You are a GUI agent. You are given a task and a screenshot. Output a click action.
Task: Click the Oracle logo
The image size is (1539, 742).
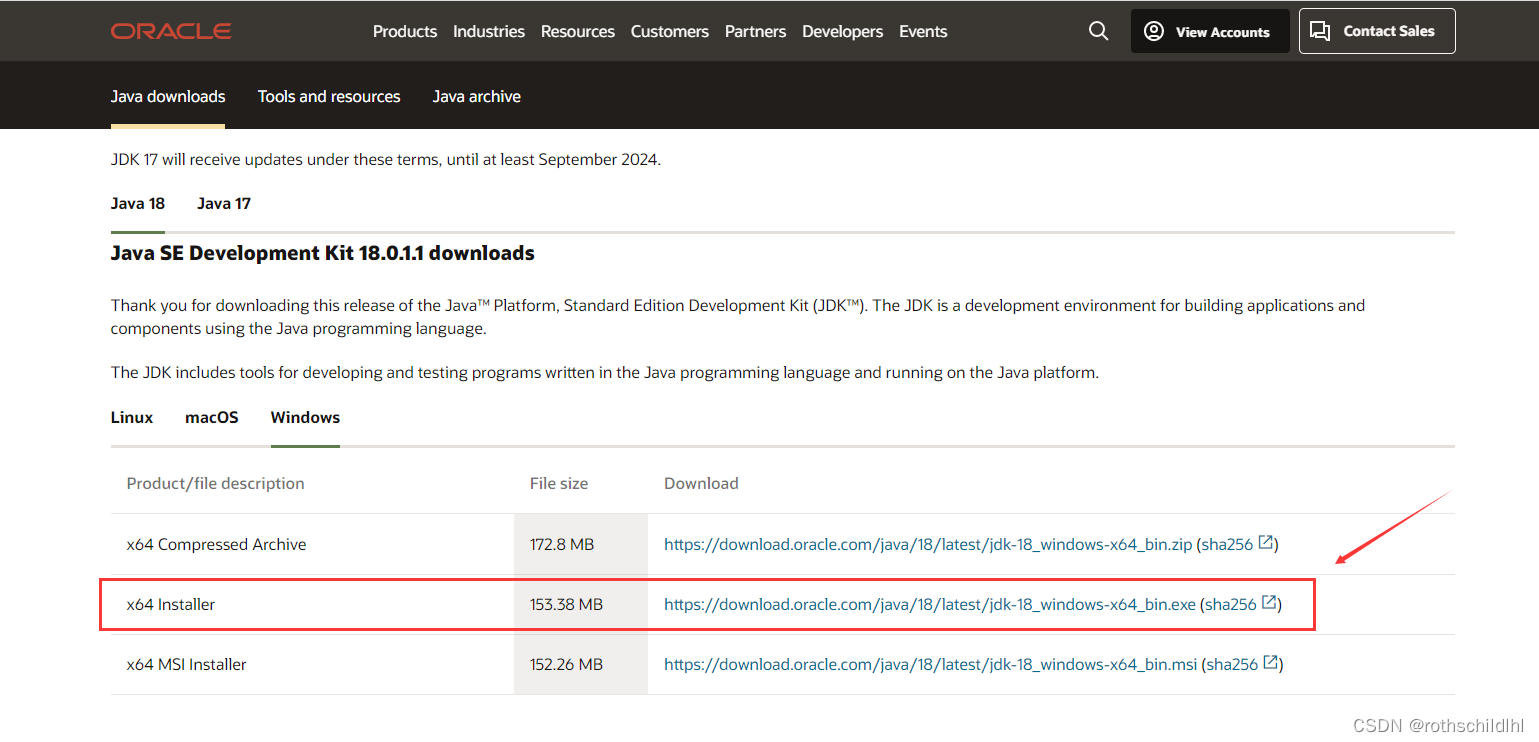pyautogui.click(x=171, y=31)
